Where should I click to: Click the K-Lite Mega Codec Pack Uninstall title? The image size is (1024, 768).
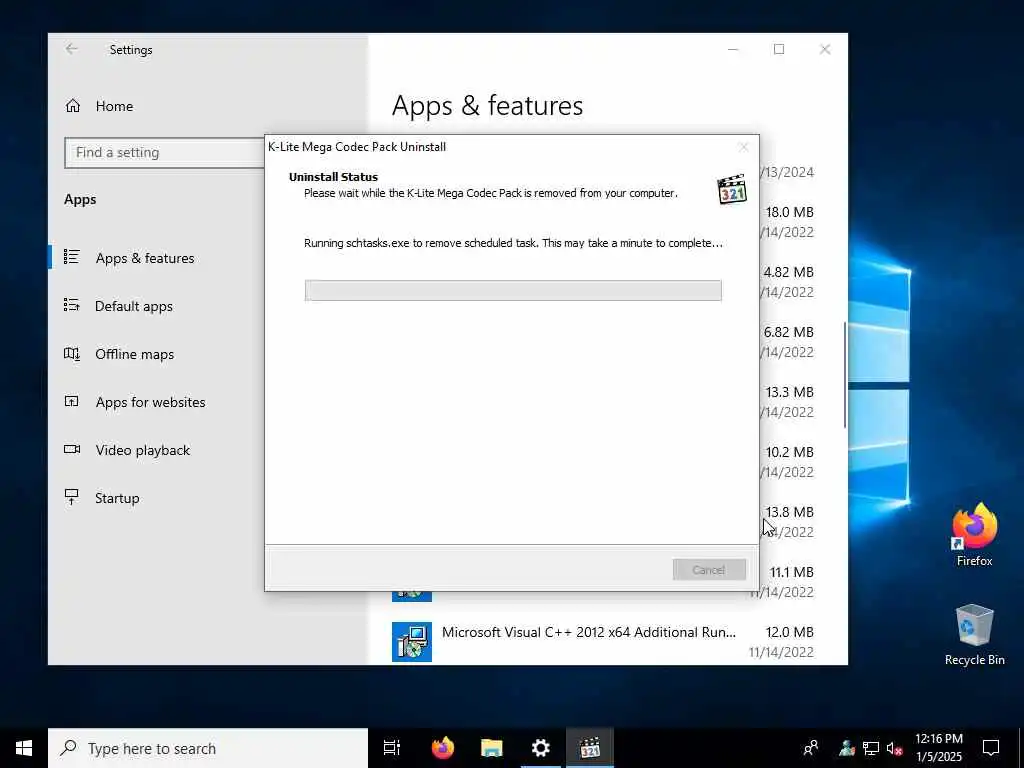pos(357,147)
